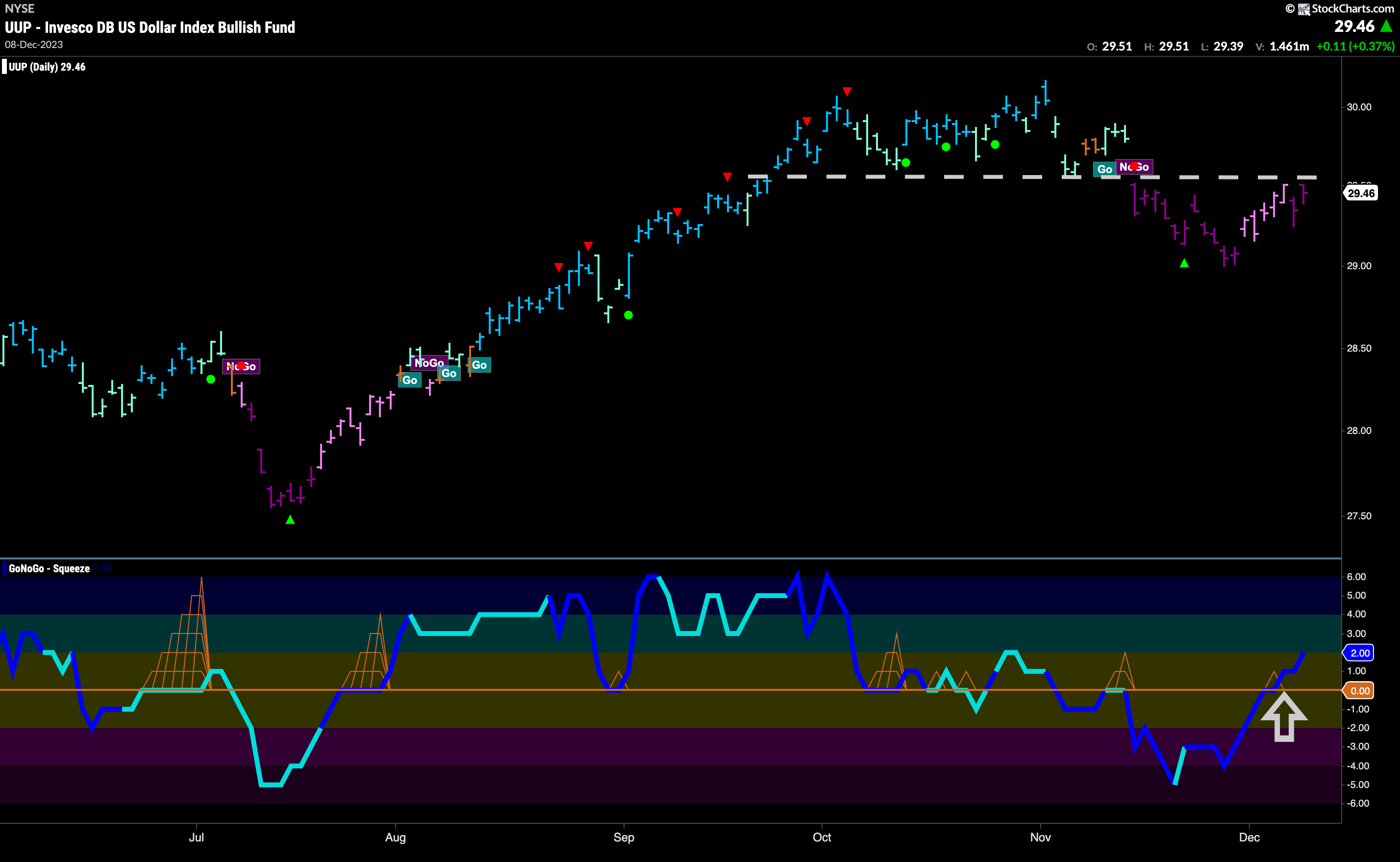Viewport: 1400px width, 862px height.
Task: Click the Dec label on the time axis
Action: (x=1249, y=837)
